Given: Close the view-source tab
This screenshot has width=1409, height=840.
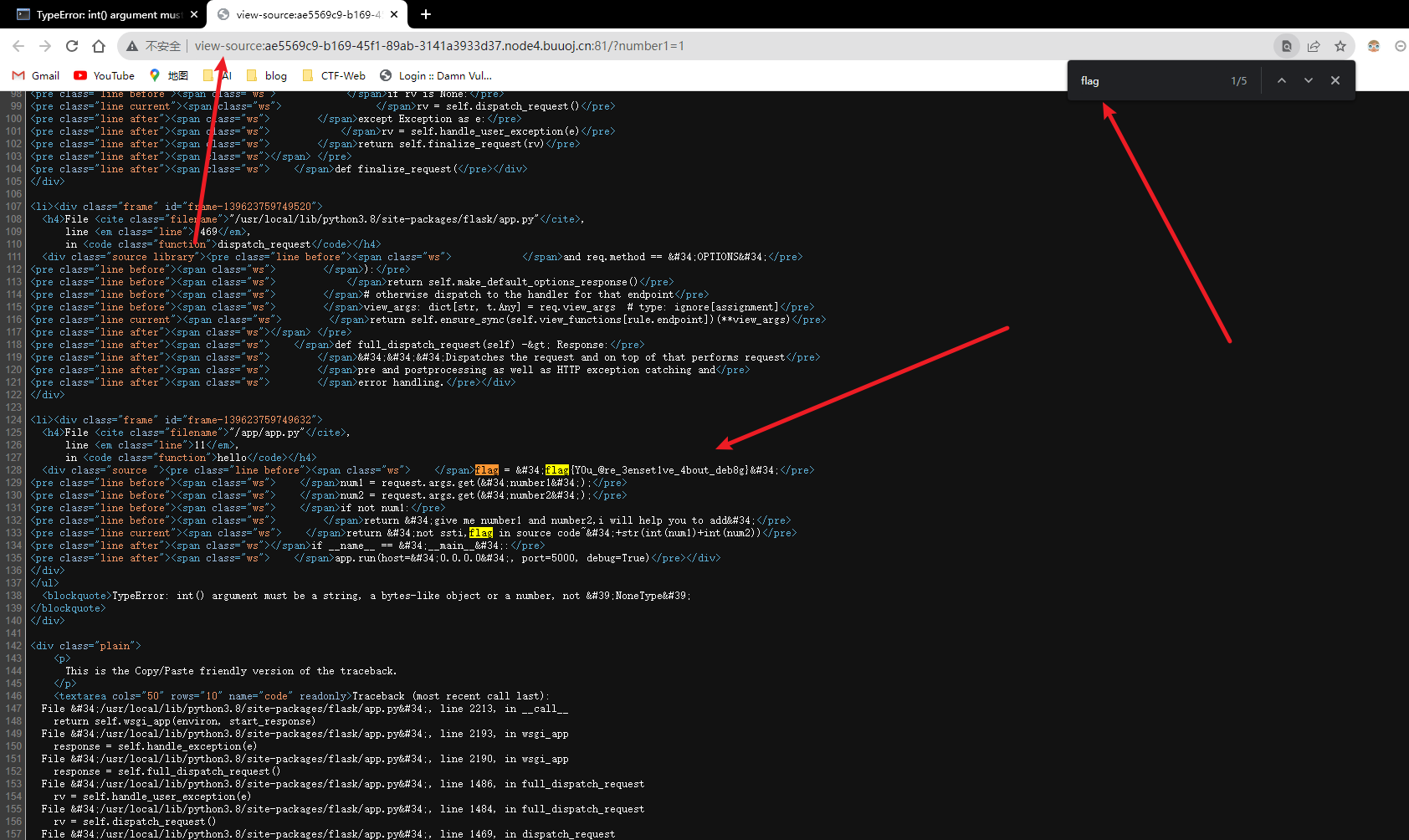Looking at the screenshot, I should 394,14.
